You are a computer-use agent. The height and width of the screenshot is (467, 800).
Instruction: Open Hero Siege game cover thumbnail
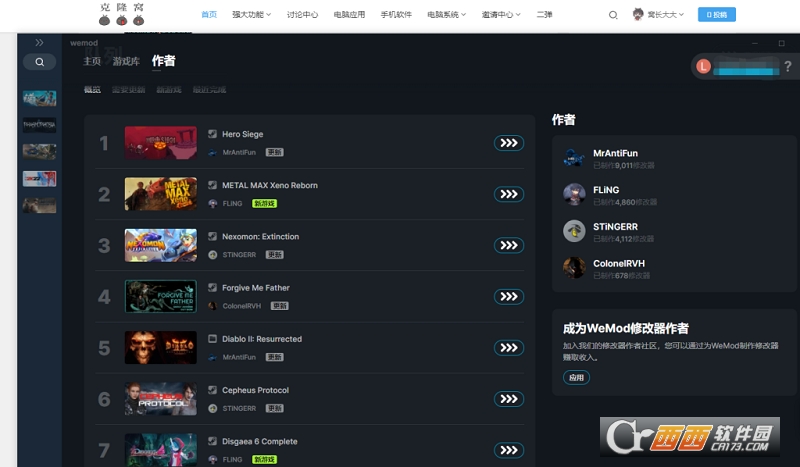tap(161, 143)
